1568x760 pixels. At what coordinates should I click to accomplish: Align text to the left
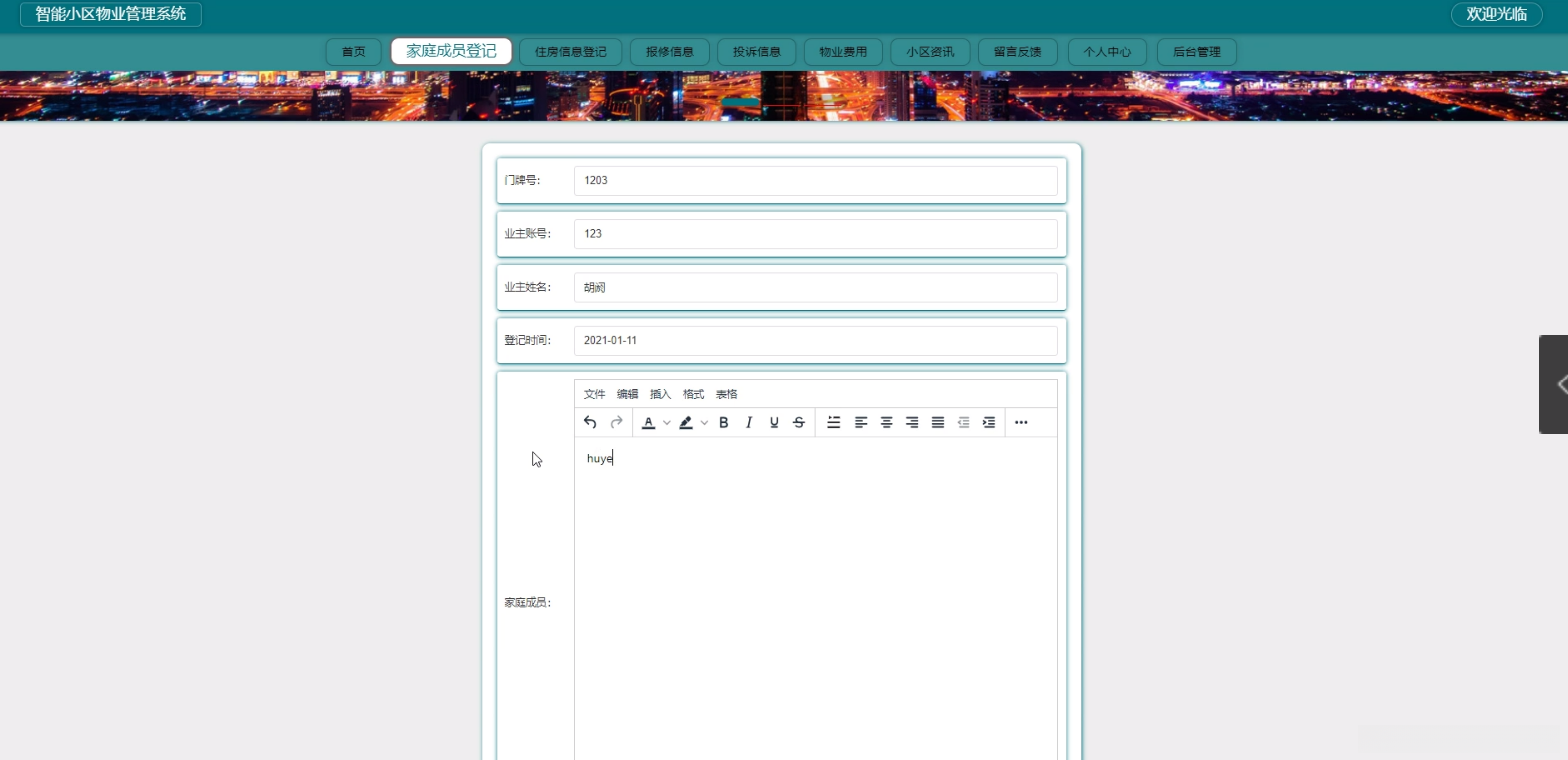click(x=861, y=422)
